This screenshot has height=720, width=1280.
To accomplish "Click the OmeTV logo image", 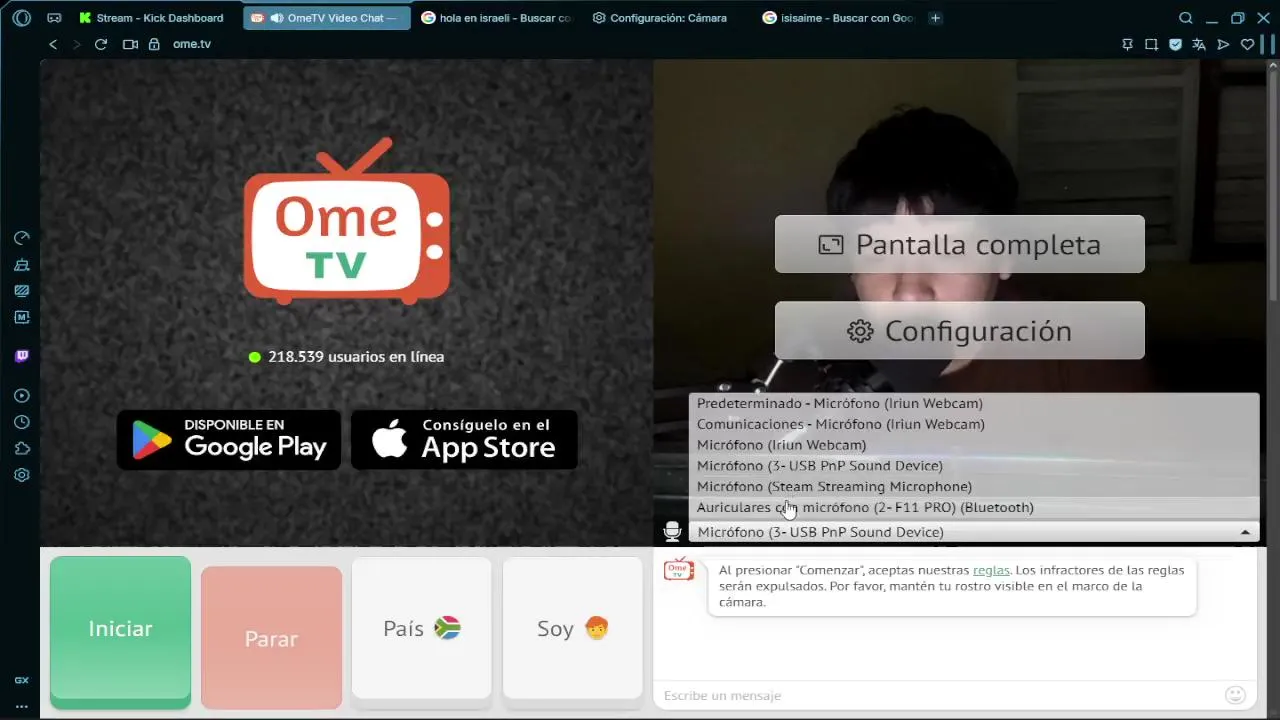I will point(347,221).
